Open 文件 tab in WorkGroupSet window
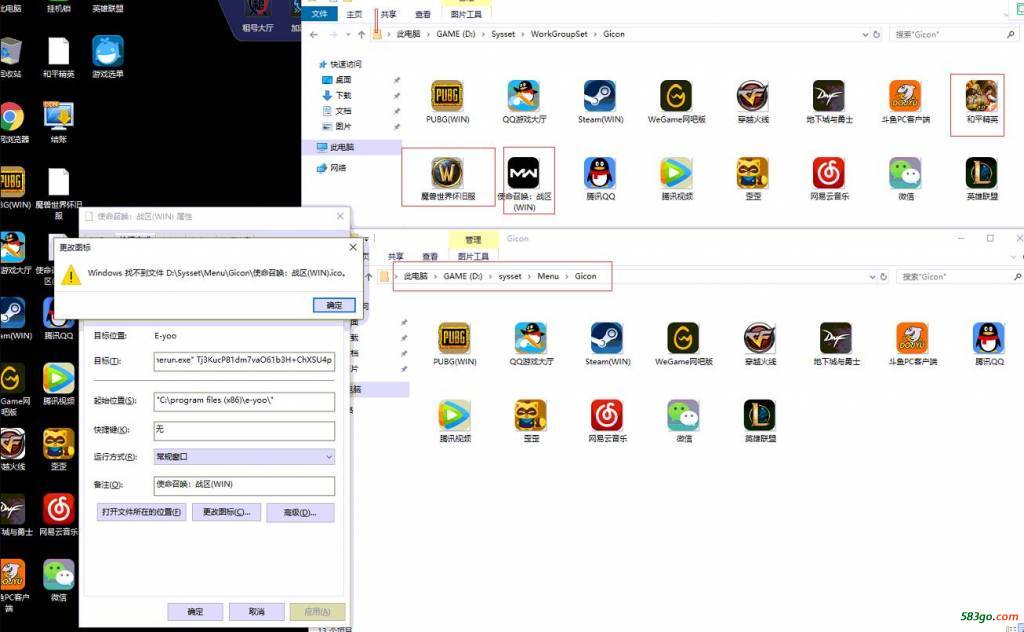Viewport: 1024px width, 632px height. pyautogui.click(x=319, y=14)
